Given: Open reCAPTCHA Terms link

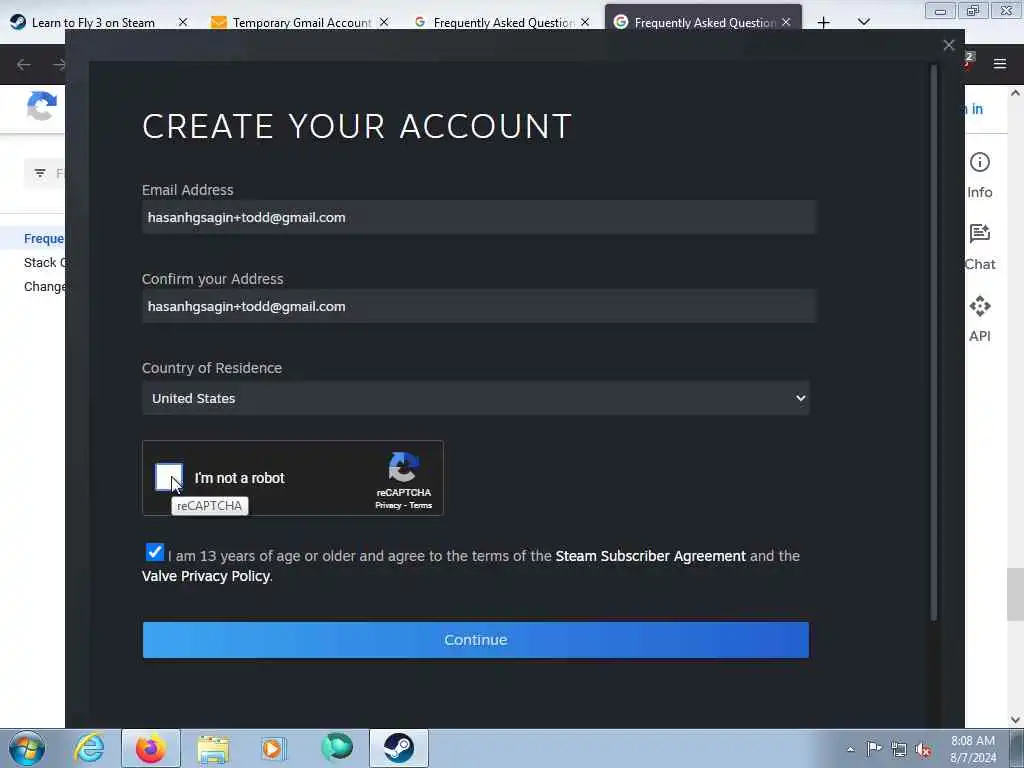Looking at the screenshot, I should pos(421,505).
